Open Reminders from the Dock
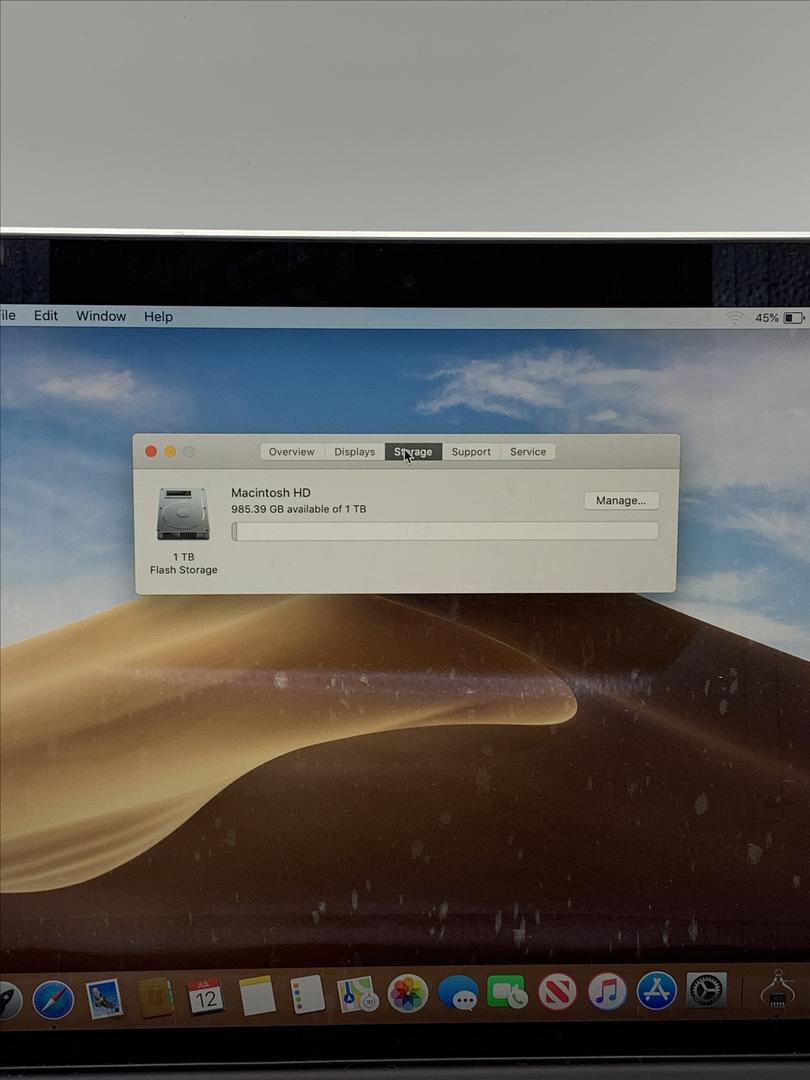Viewport: 810px width, 1080px height. 307,995
